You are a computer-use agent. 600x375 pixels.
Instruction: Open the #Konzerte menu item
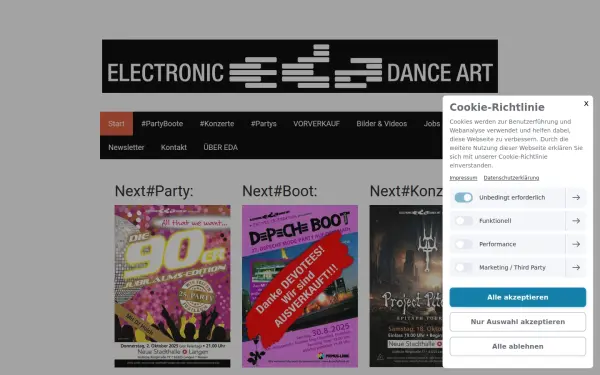(x=217, y=124)
